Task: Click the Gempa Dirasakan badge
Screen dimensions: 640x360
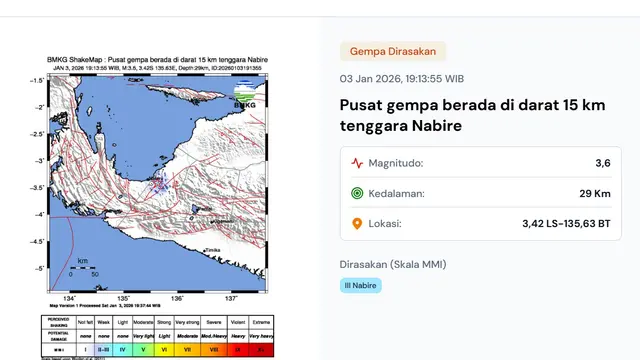Action: point(393,51)
